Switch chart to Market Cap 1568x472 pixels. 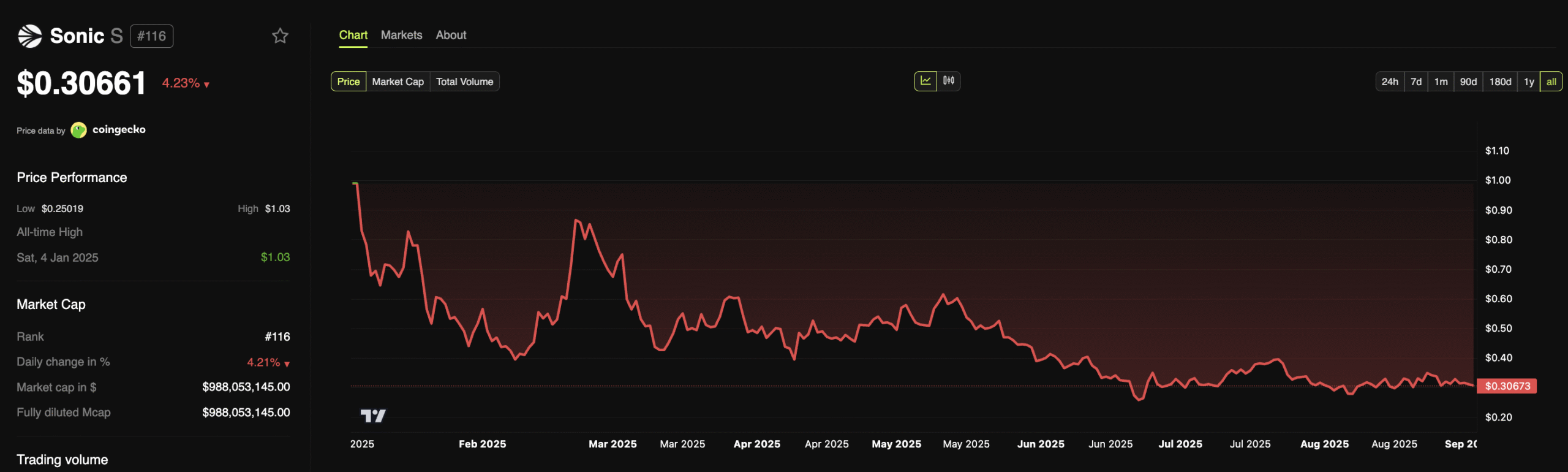(x=398, y=82)
